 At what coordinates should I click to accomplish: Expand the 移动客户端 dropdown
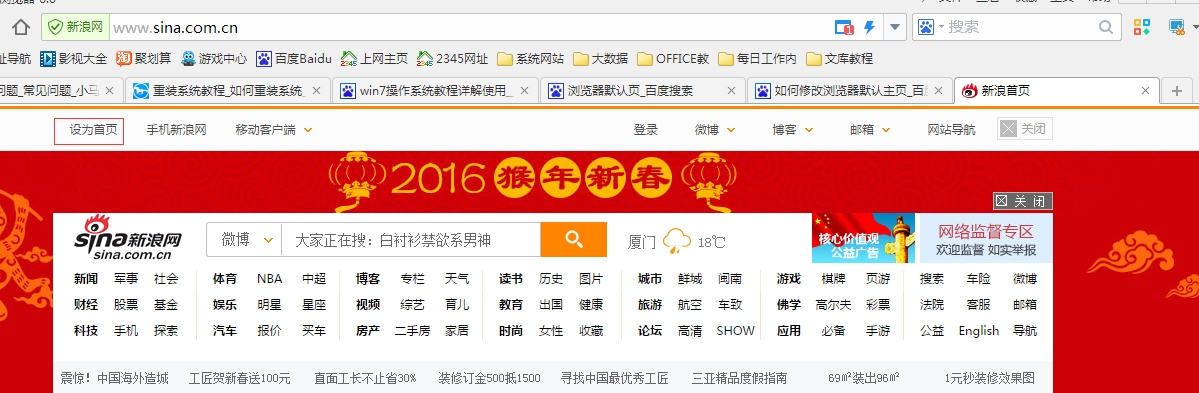[274, 130]
